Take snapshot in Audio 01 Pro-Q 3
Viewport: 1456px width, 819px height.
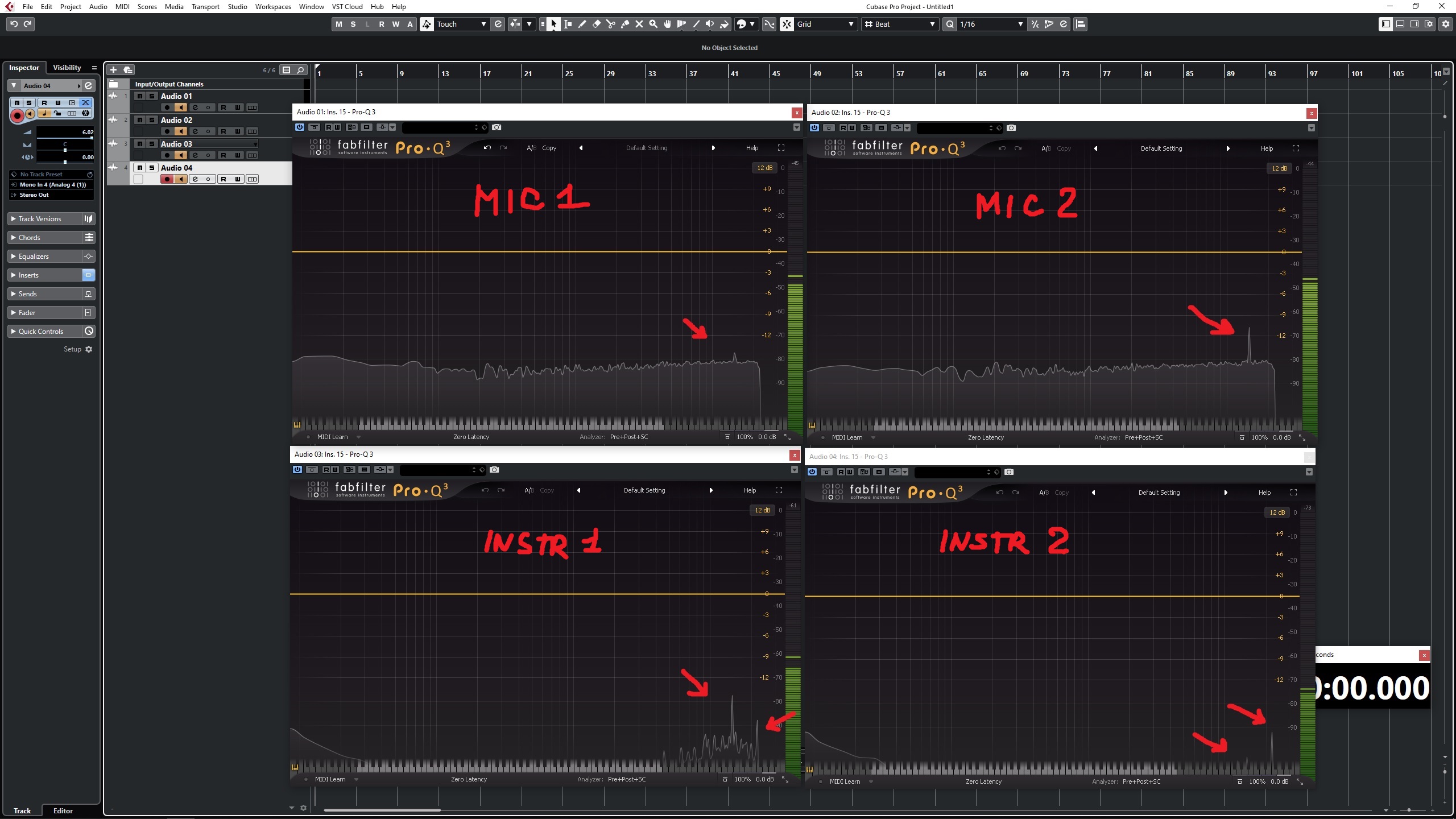497,127
